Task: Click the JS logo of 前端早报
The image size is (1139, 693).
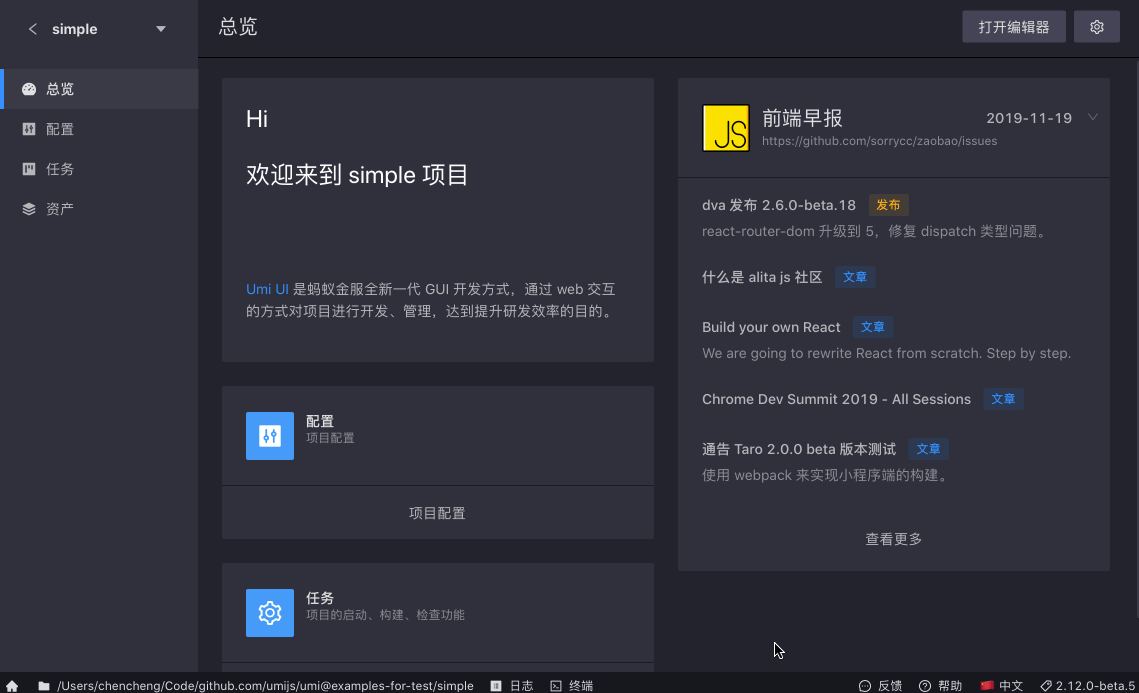Action: [726, 128]
